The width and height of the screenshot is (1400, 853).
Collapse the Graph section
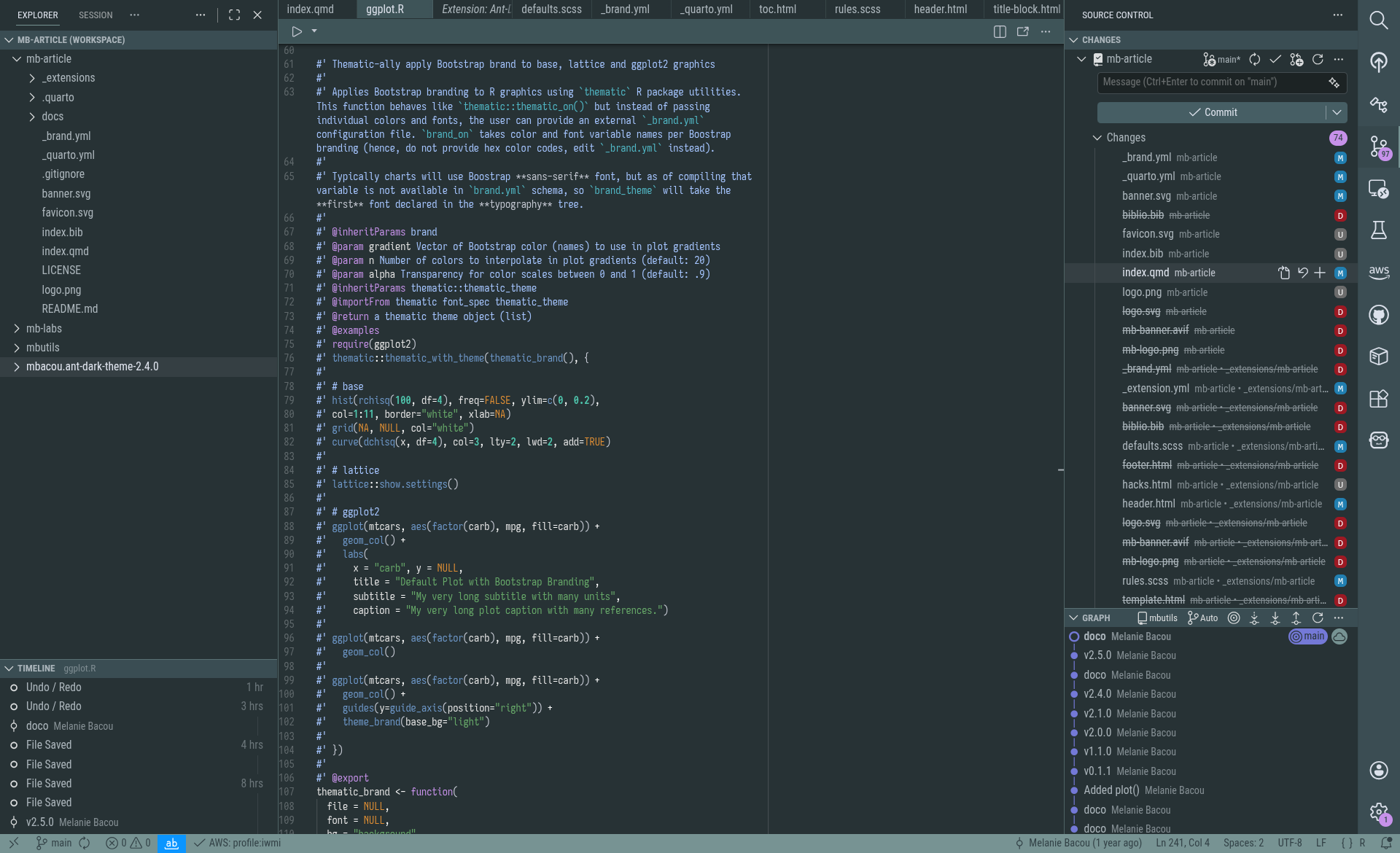coord(1073,618)
